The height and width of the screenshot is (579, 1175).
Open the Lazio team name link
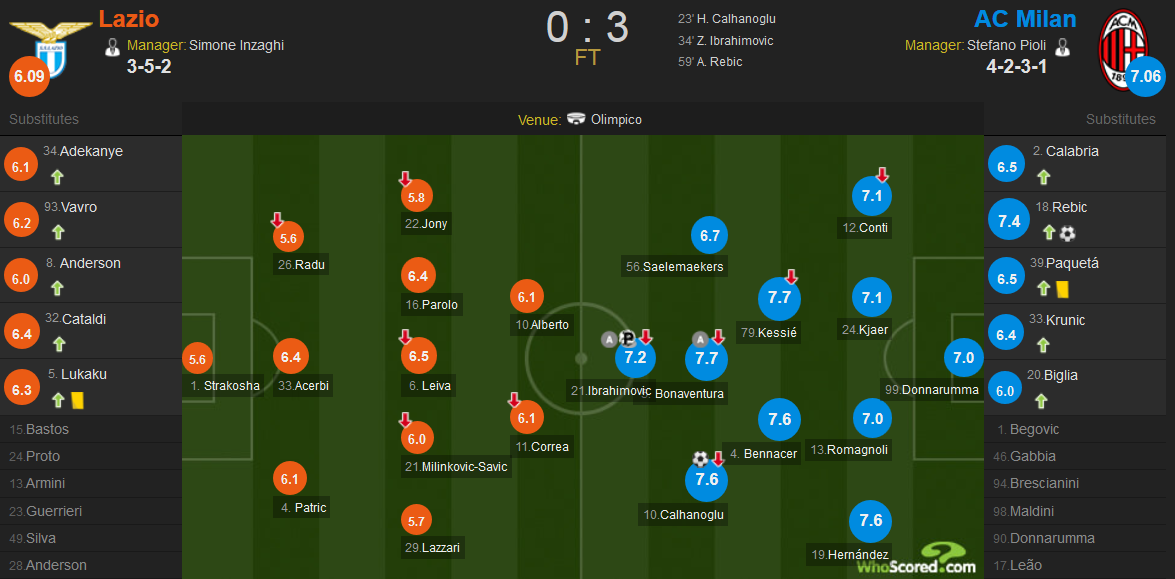point(129,18)
